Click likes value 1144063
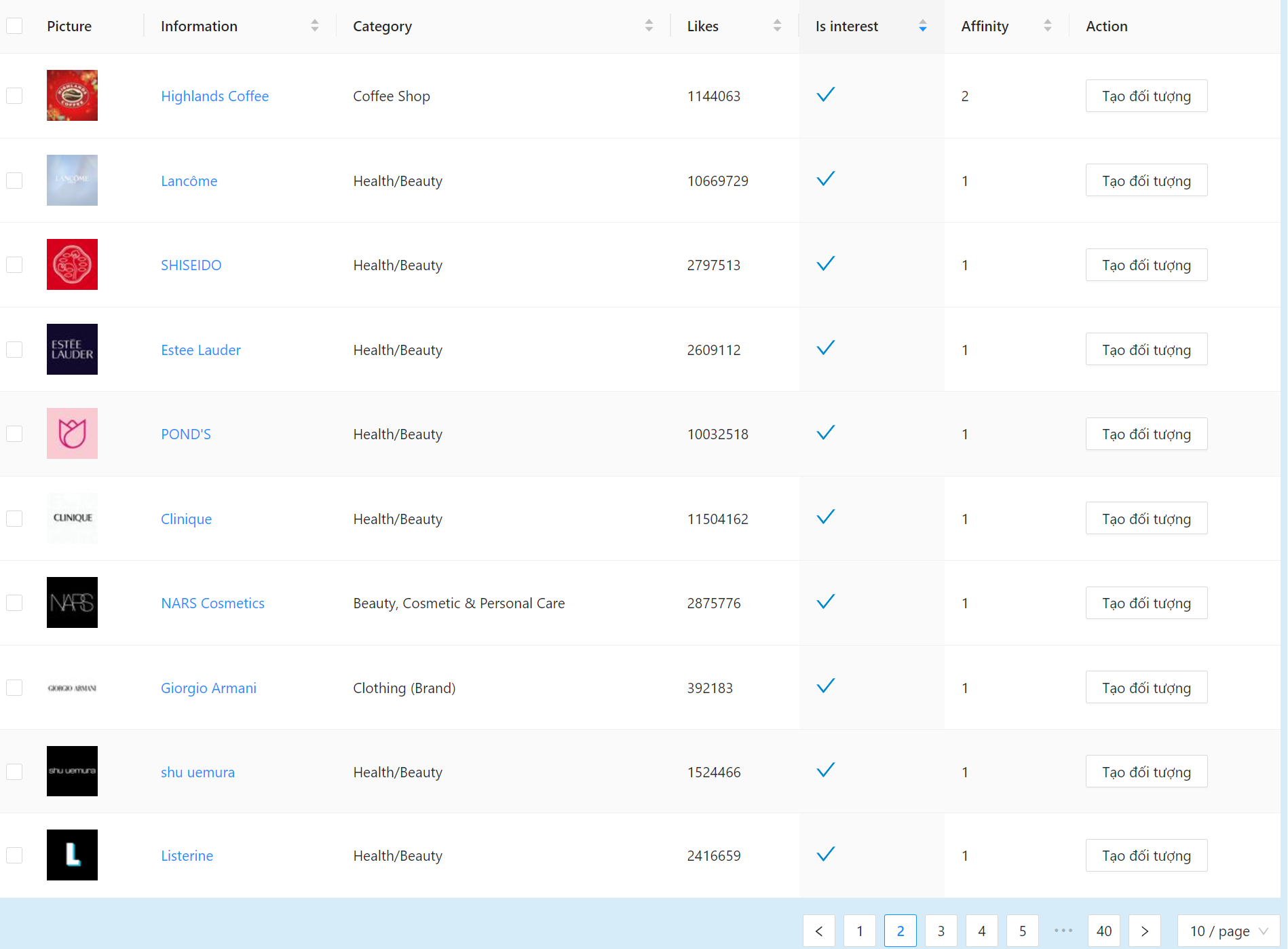 (x=714, y=96)
